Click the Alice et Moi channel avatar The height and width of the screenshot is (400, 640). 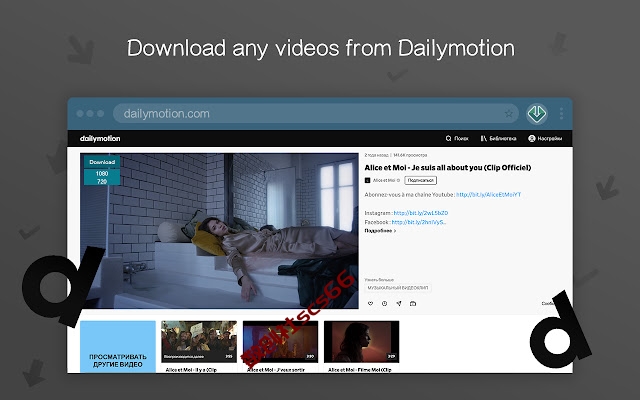(367, 180)
